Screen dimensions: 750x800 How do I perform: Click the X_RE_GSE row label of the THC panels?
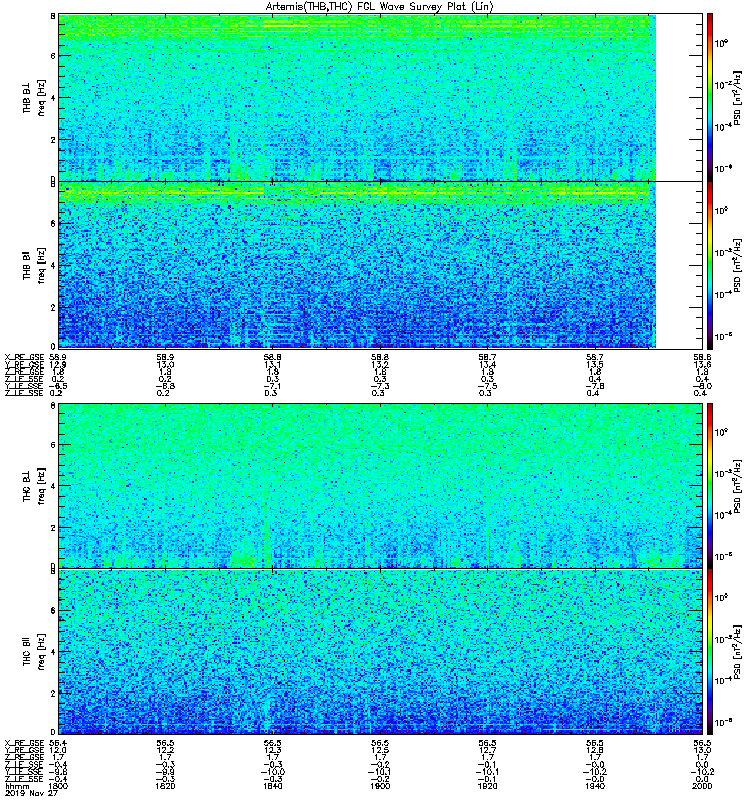tap(24, 743)
